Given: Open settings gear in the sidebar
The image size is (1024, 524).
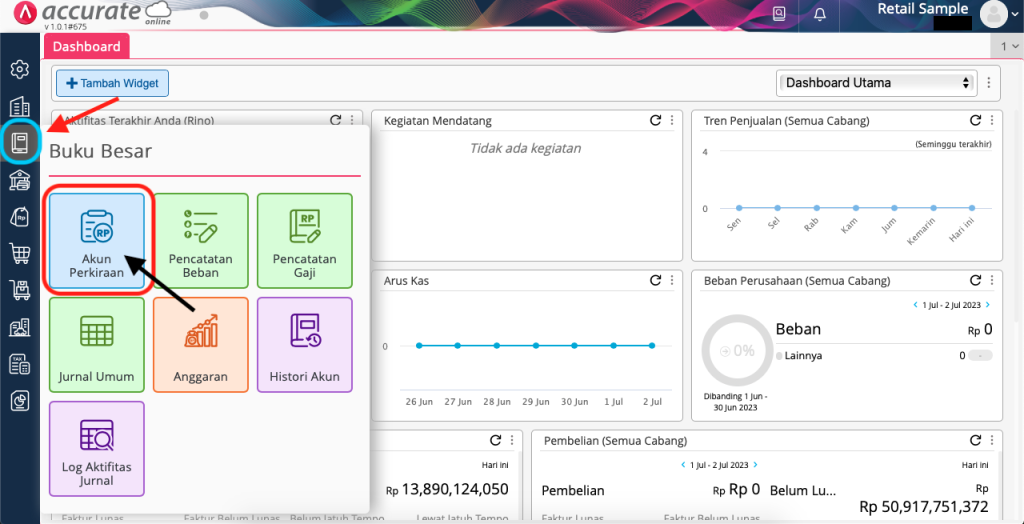Looking at the screenshot, I should tap(19, 70).
